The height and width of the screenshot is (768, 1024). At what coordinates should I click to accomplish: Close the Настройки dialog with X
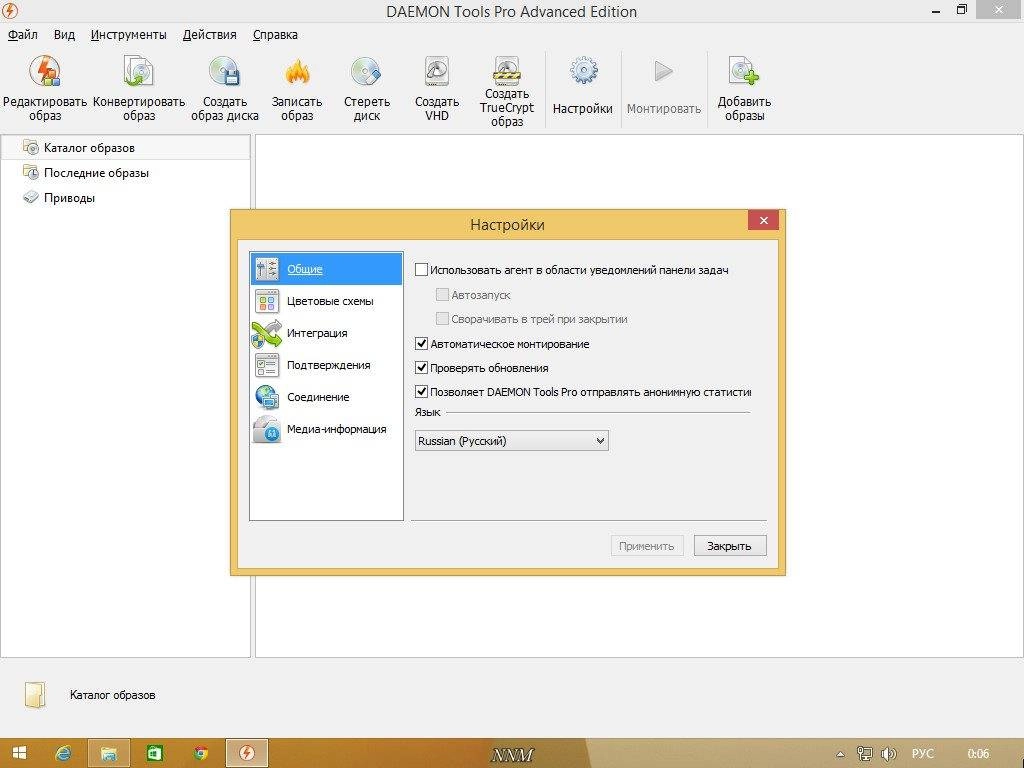coord(763,220)
